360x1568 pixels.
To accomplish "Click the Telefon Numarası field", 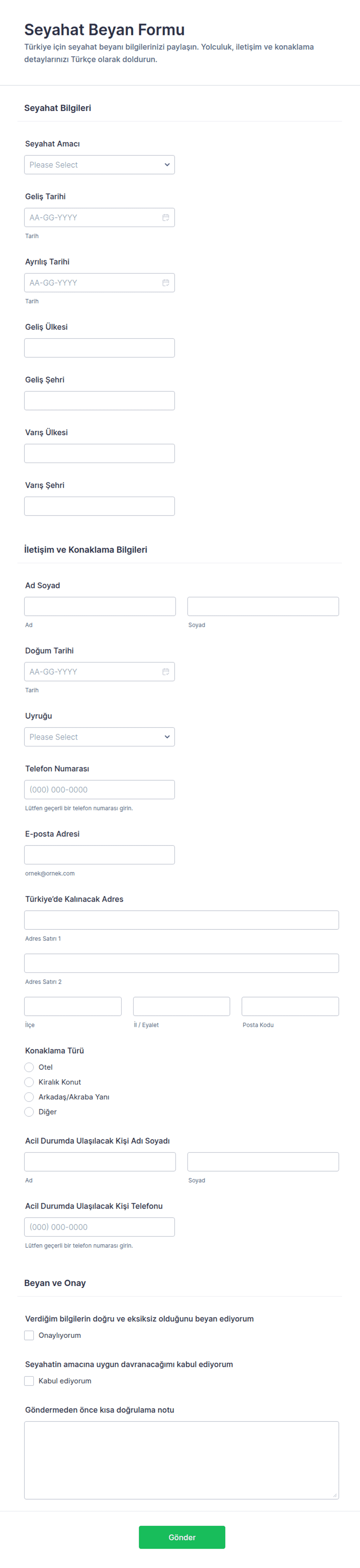I will click(x=99, y=789).
